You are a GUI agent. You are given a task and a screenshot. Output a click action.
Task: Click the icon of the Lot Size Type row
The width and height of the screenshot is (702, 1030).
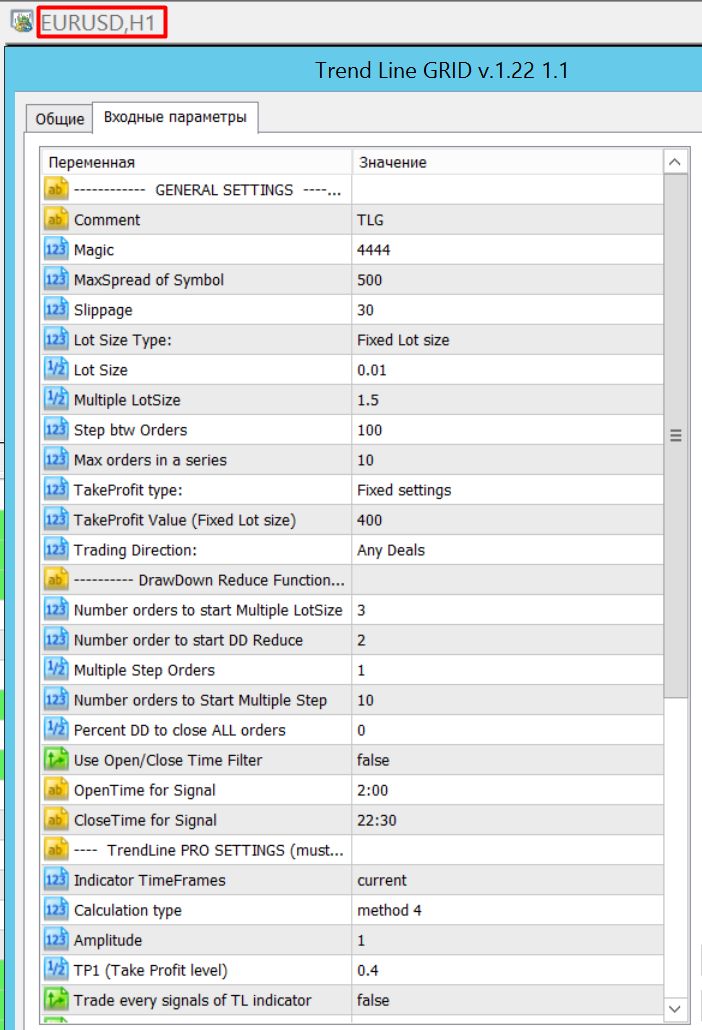56,340
